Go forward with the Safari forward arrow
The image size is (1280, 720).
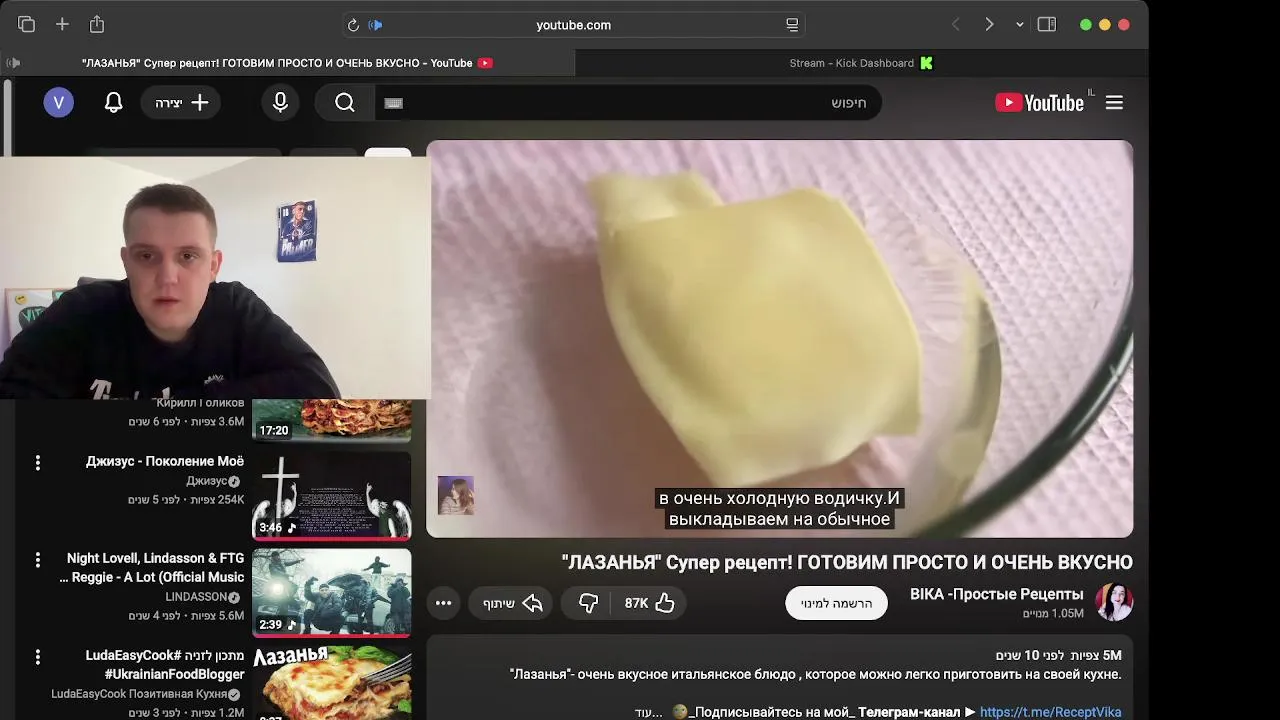[x=989, y=24]
